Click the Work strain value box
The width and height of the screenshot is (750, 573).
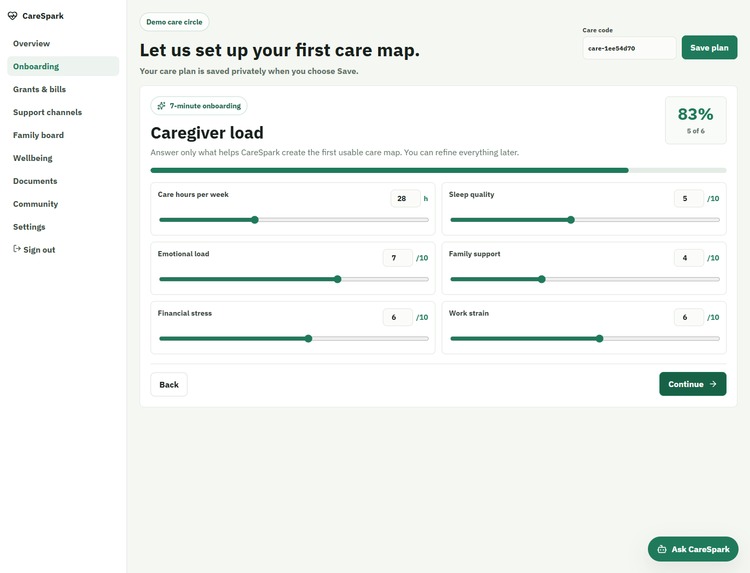click(x=689, y=317)
